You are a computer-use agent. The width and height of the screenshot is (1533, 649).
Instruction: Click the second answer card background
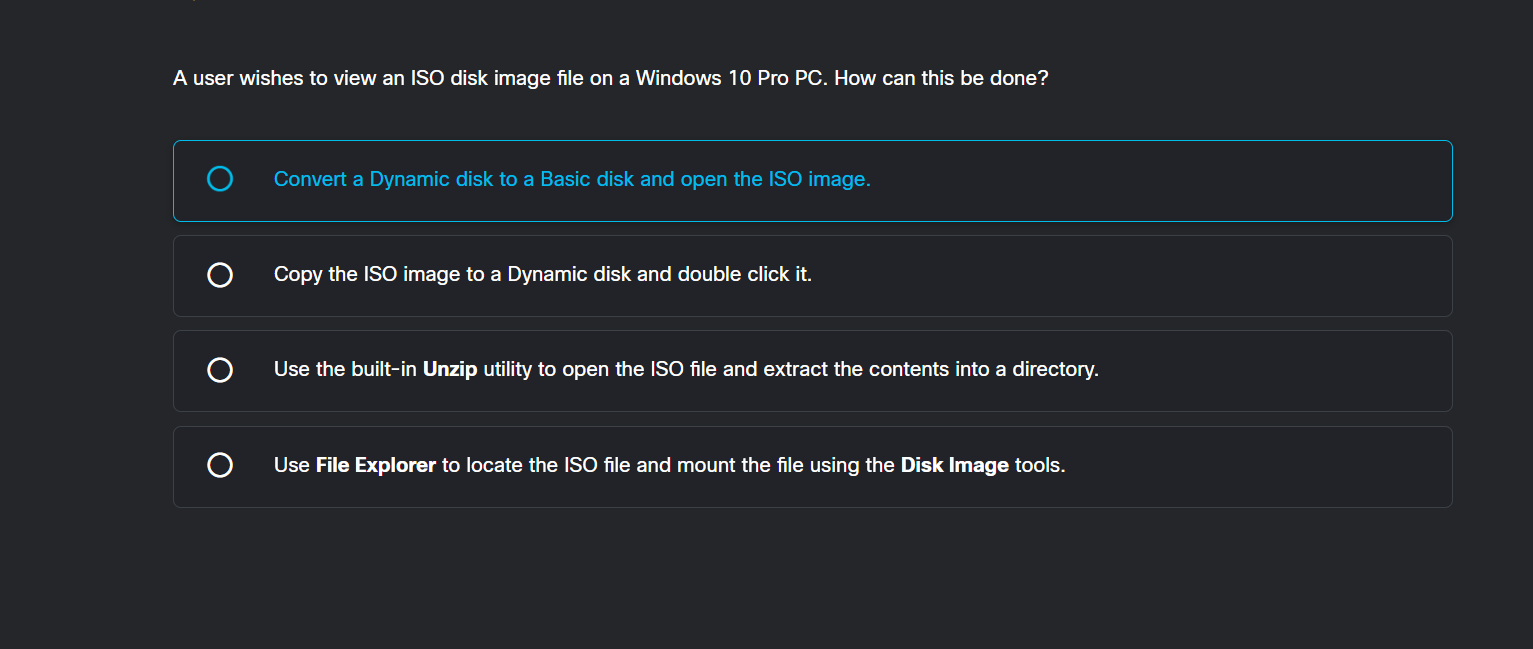(1100, 274)
